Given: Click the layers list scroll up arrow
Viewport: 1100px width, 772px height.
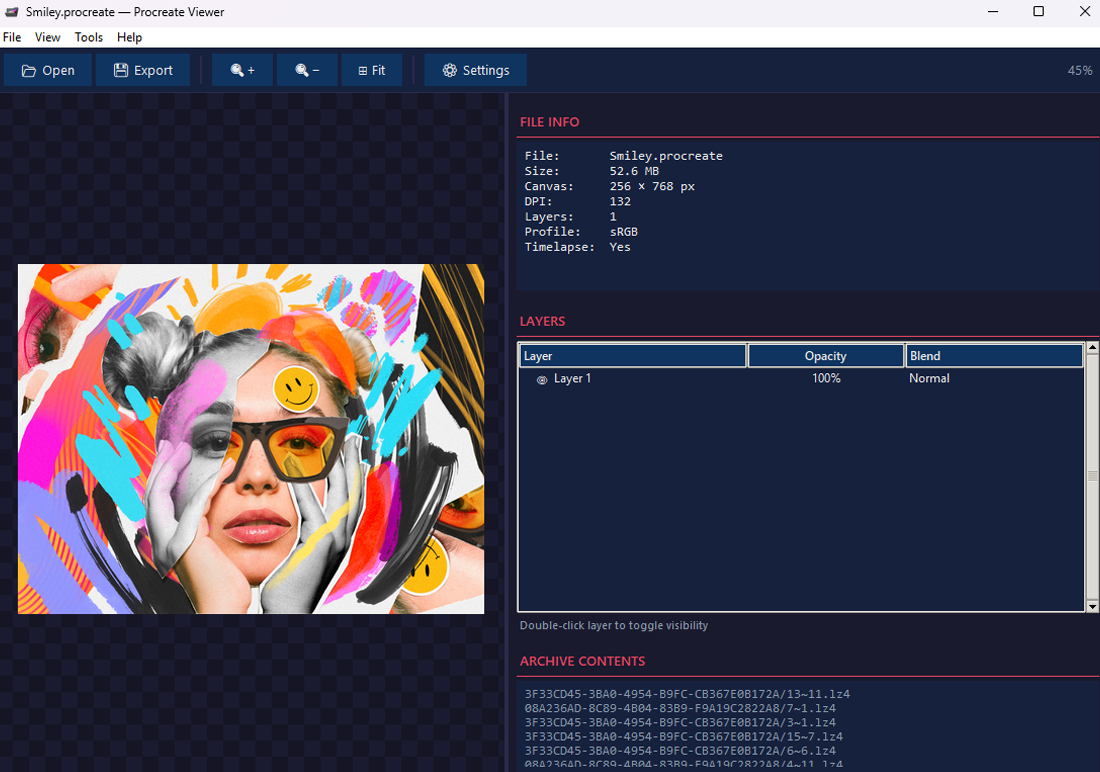Looking at the screenshot, I should pyautogui.click(x=1092, y=348).
